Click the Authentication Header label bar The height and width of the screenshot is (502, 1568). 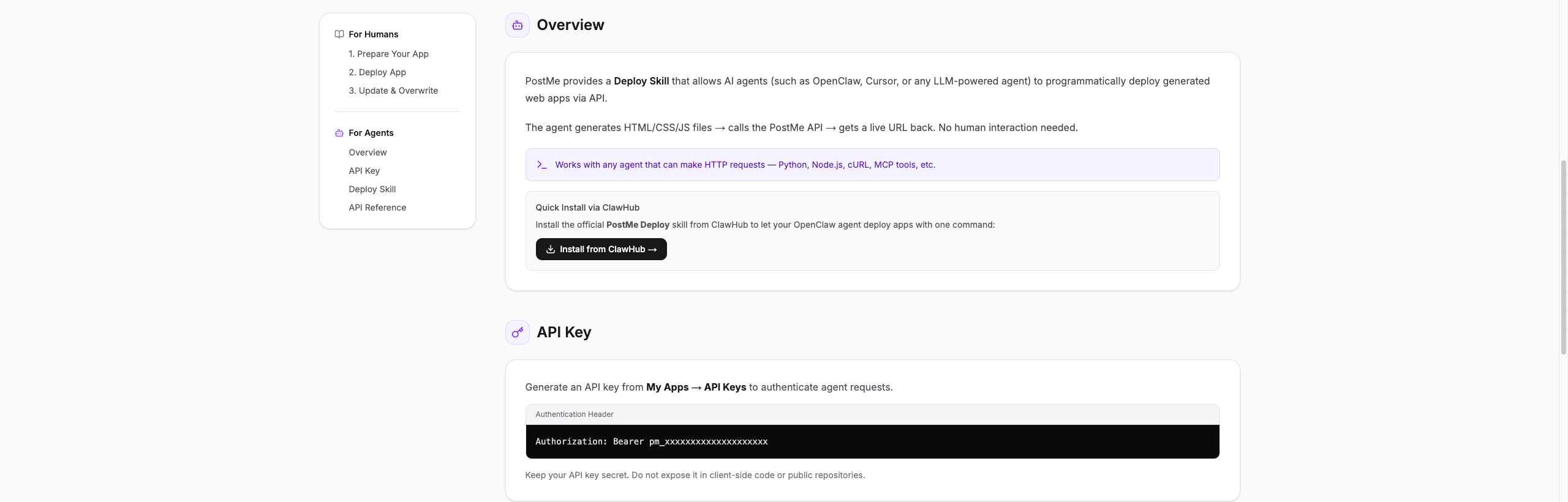pos(872,414)
